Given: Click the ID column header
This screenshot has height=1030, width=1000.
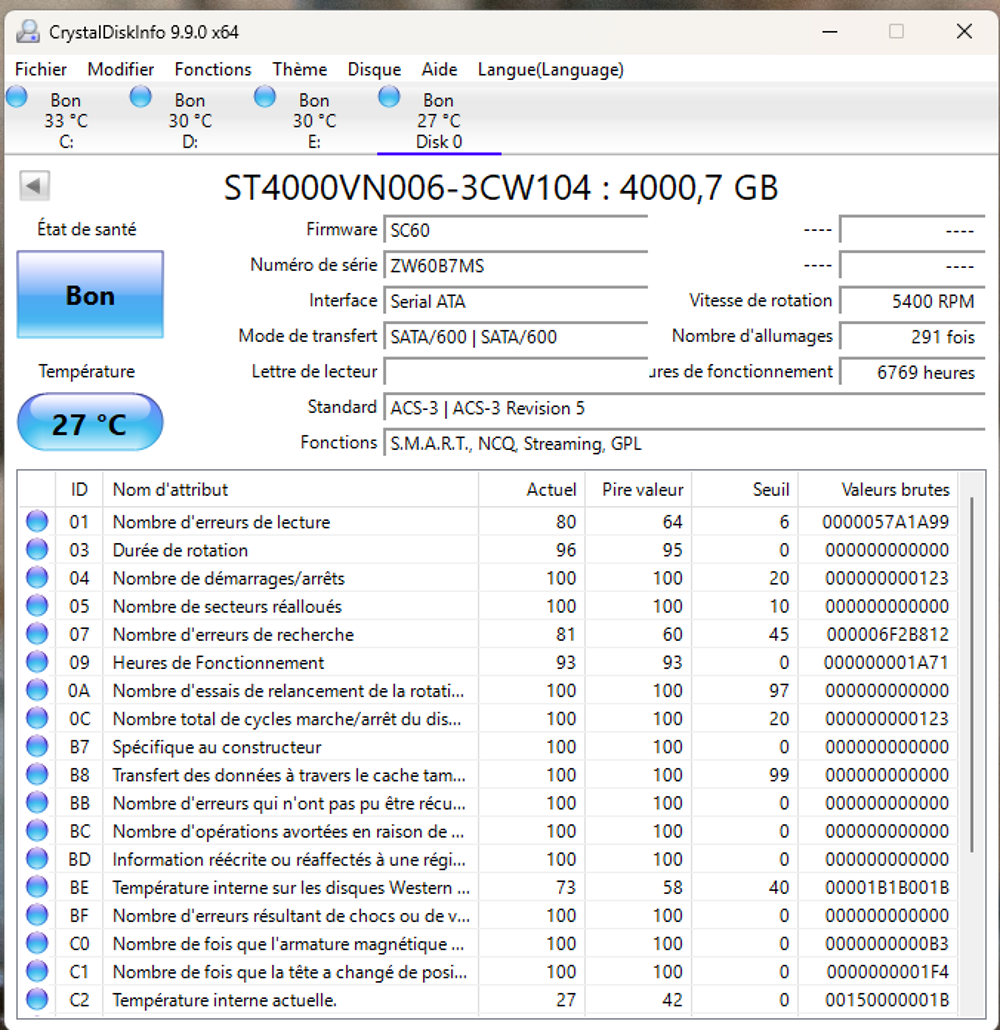Looking at the screenshot, I should click(x=79, y=489).
